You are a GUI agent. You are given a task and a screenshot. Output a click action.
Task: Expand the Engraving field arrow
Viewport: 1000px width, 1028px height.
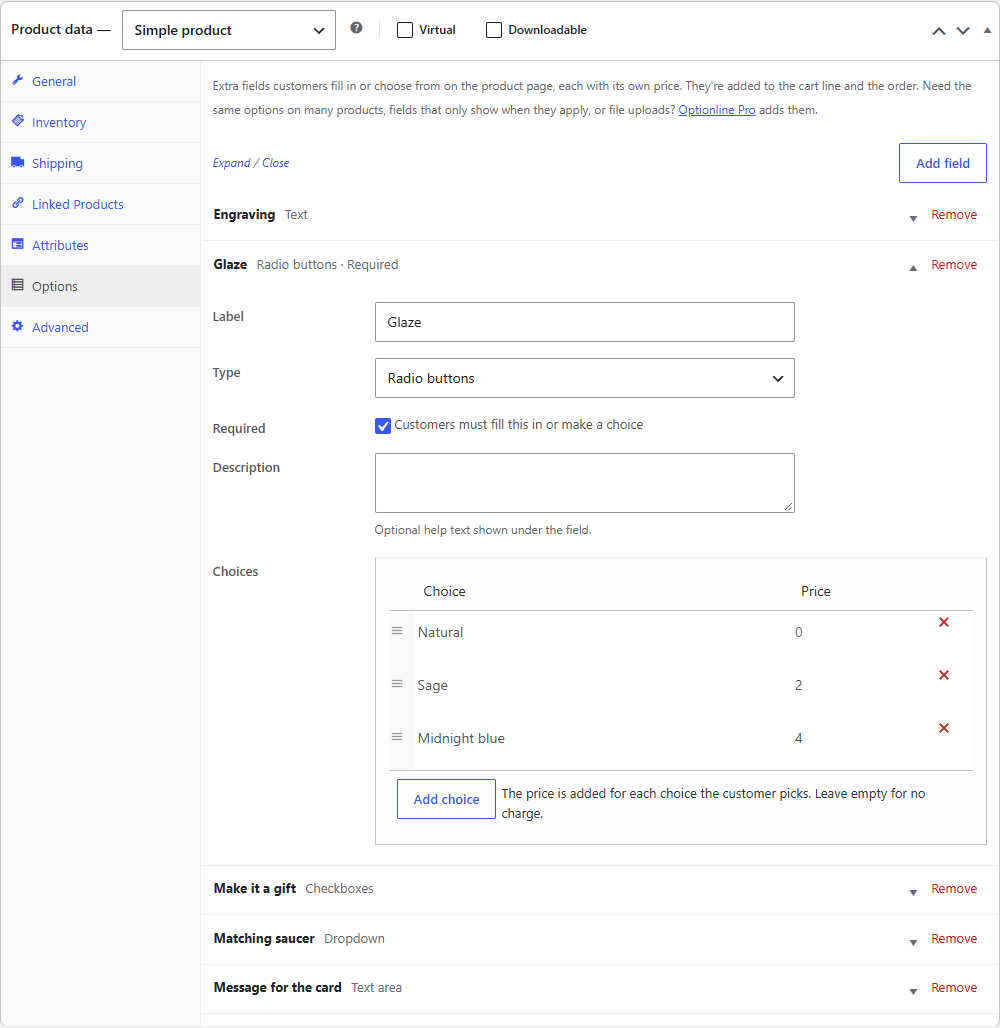click(x=913, y=218)
